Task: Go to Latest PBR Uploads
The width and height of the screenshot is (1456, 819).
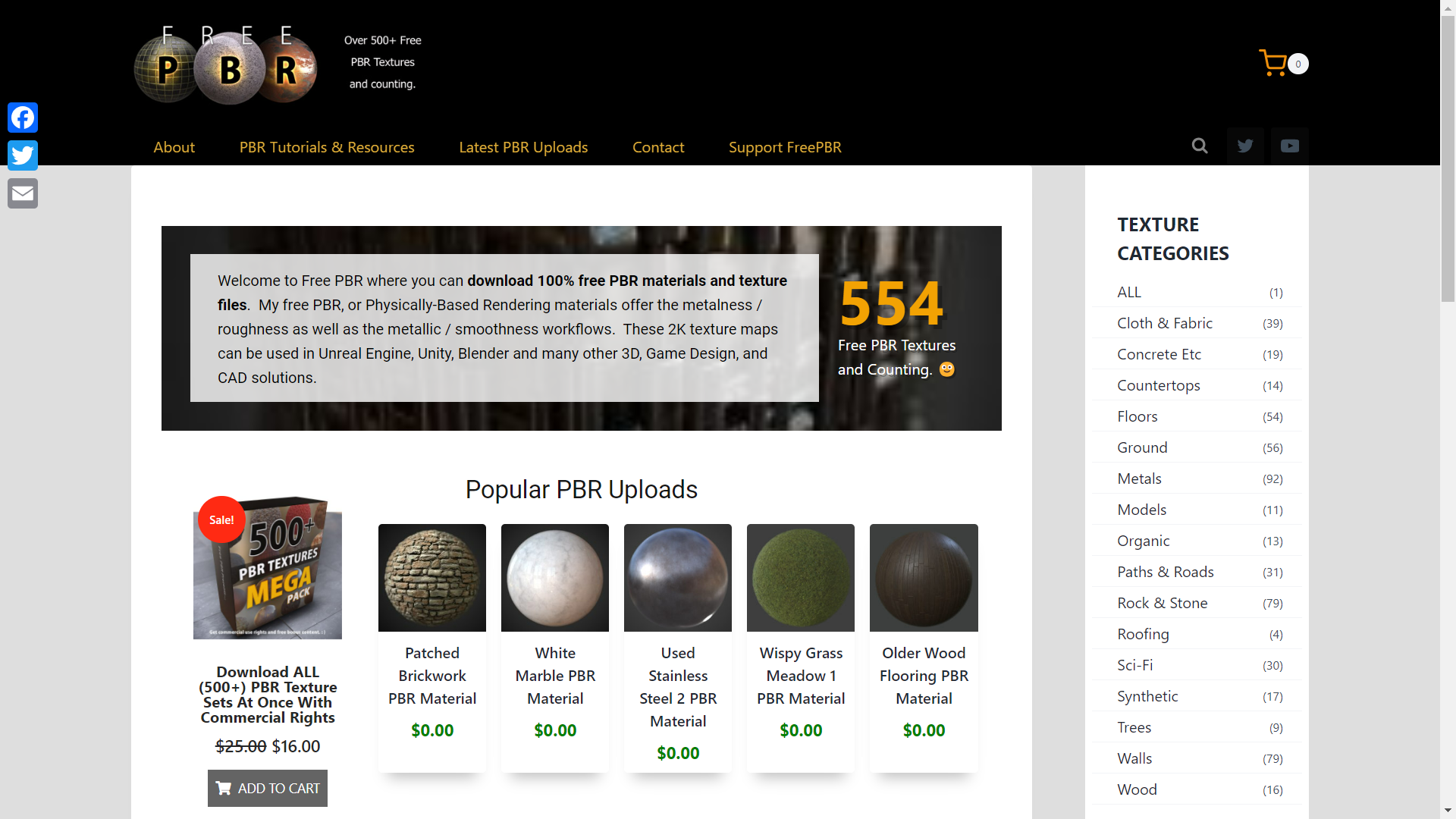Action: 523,147
